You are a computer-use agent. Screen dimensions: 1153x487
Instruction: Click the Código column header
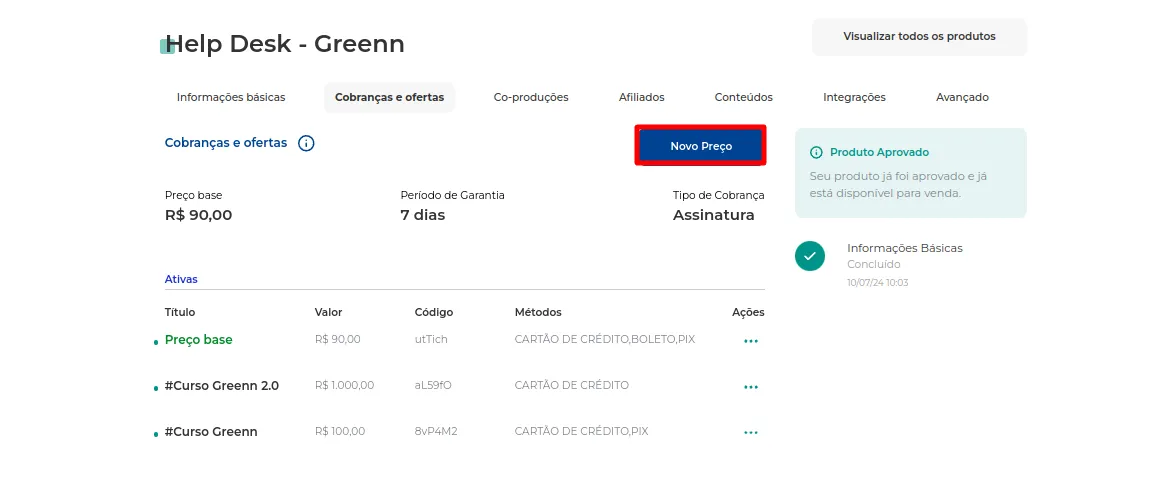point(434,312)
